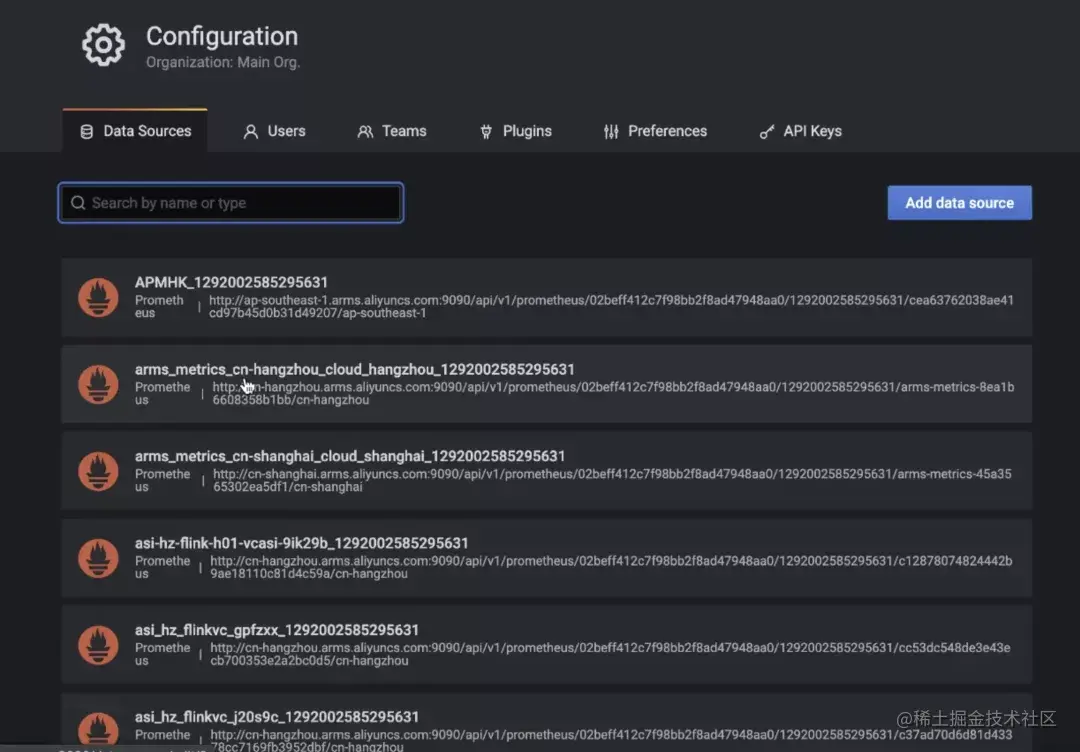This screenshot has width=1080, height=752.
Task: Select the Preferences tab
Action: (655, 131)
